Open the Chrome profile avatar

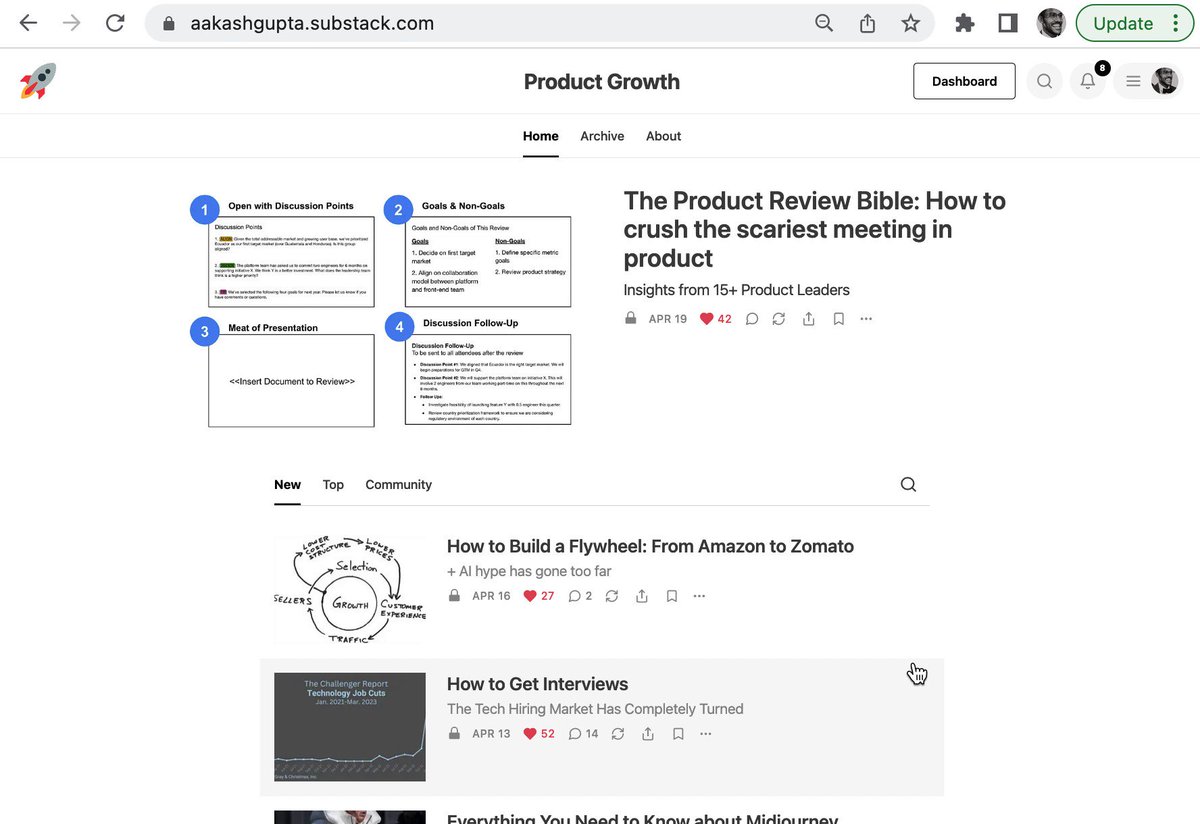tap(1051, 23)
